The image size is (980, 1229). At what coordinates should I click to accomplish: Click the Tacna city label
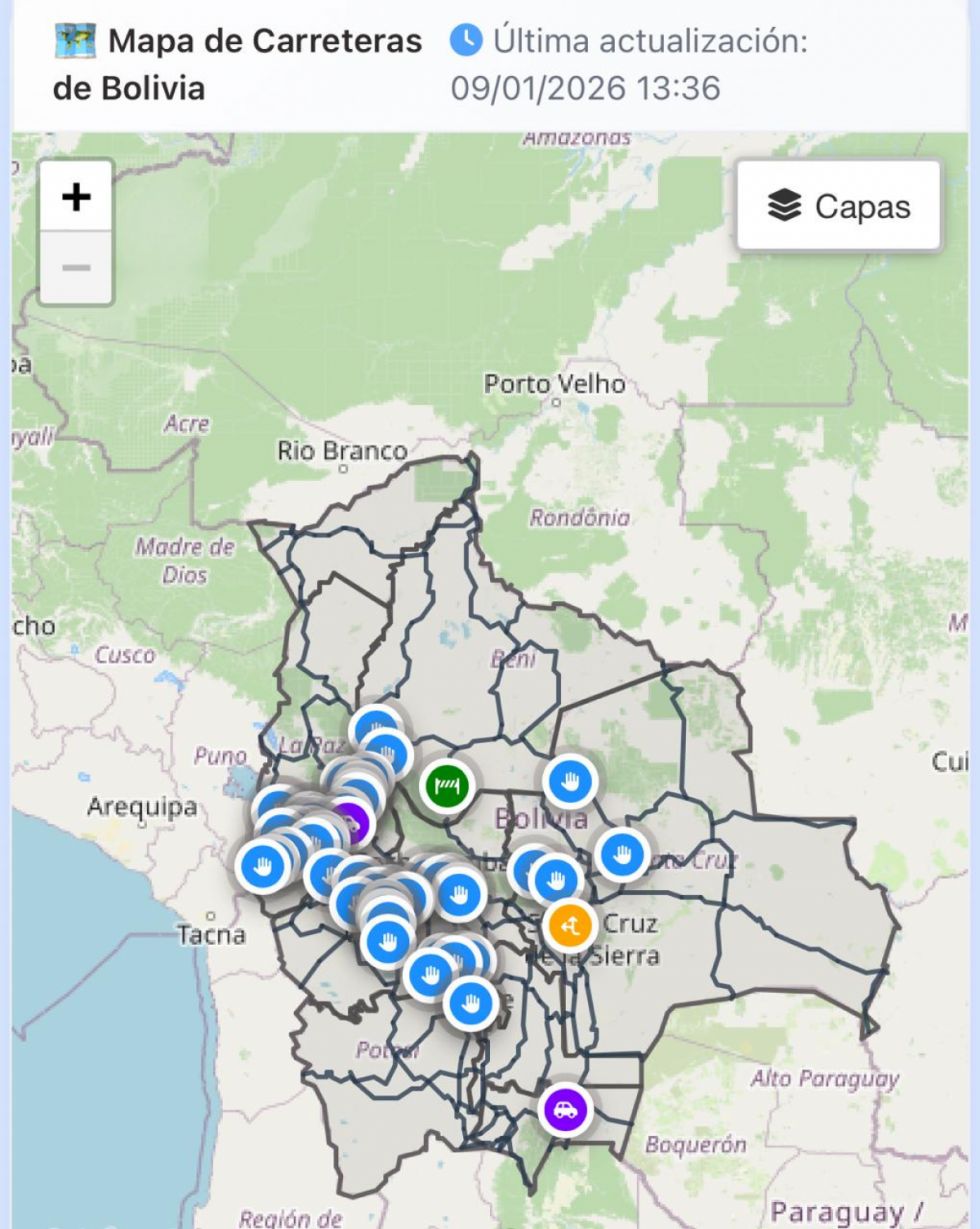(211, 935)
